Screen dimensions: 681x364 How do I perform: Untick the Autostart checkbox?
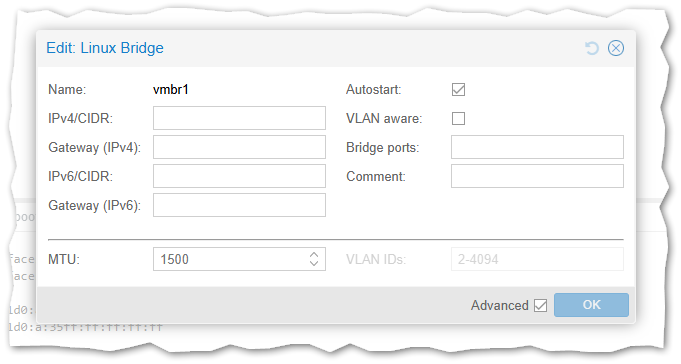(458, 89)
